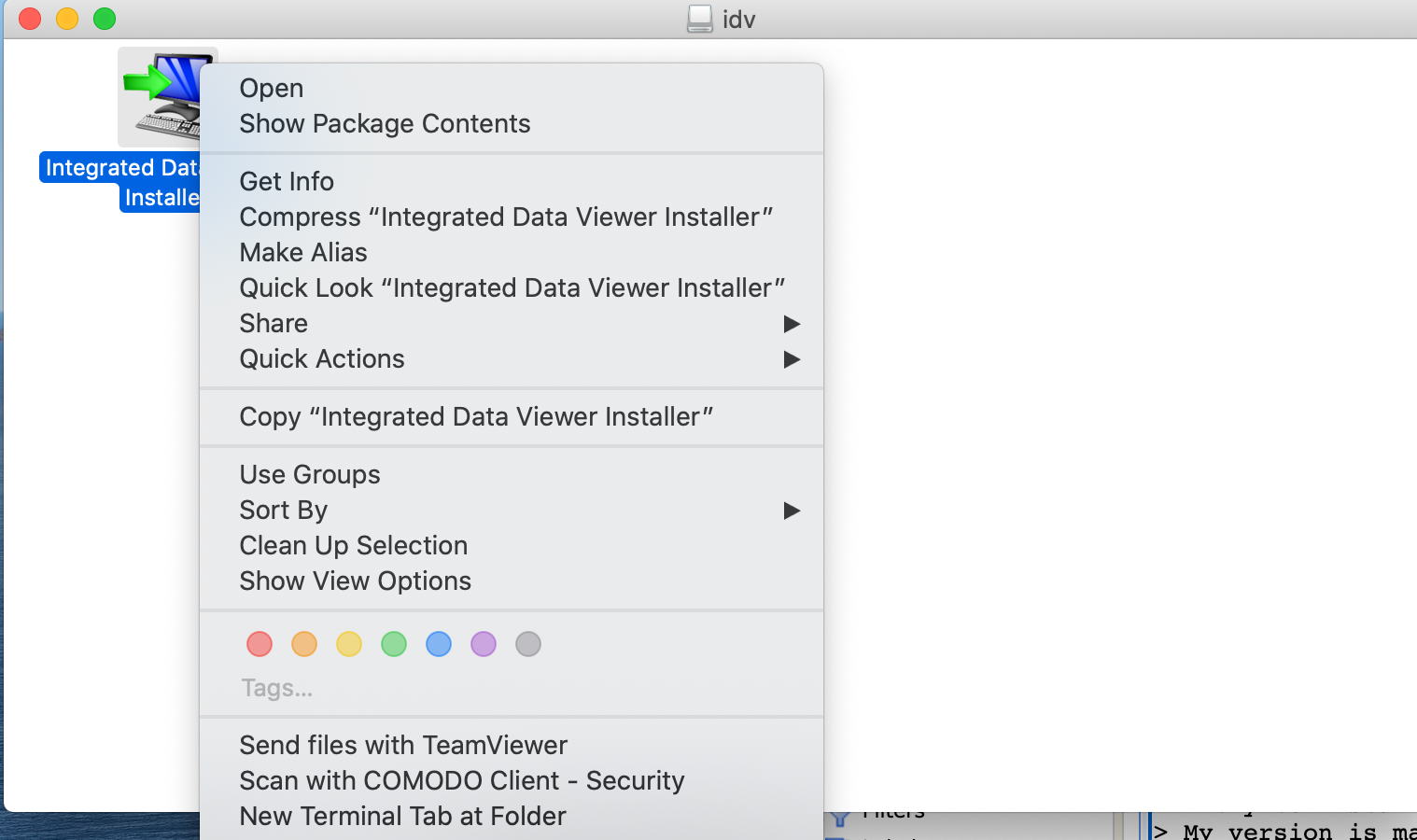Screen dimensions: 1417x840
Task: Apply the orange color tag
Action: coord(304,644)
